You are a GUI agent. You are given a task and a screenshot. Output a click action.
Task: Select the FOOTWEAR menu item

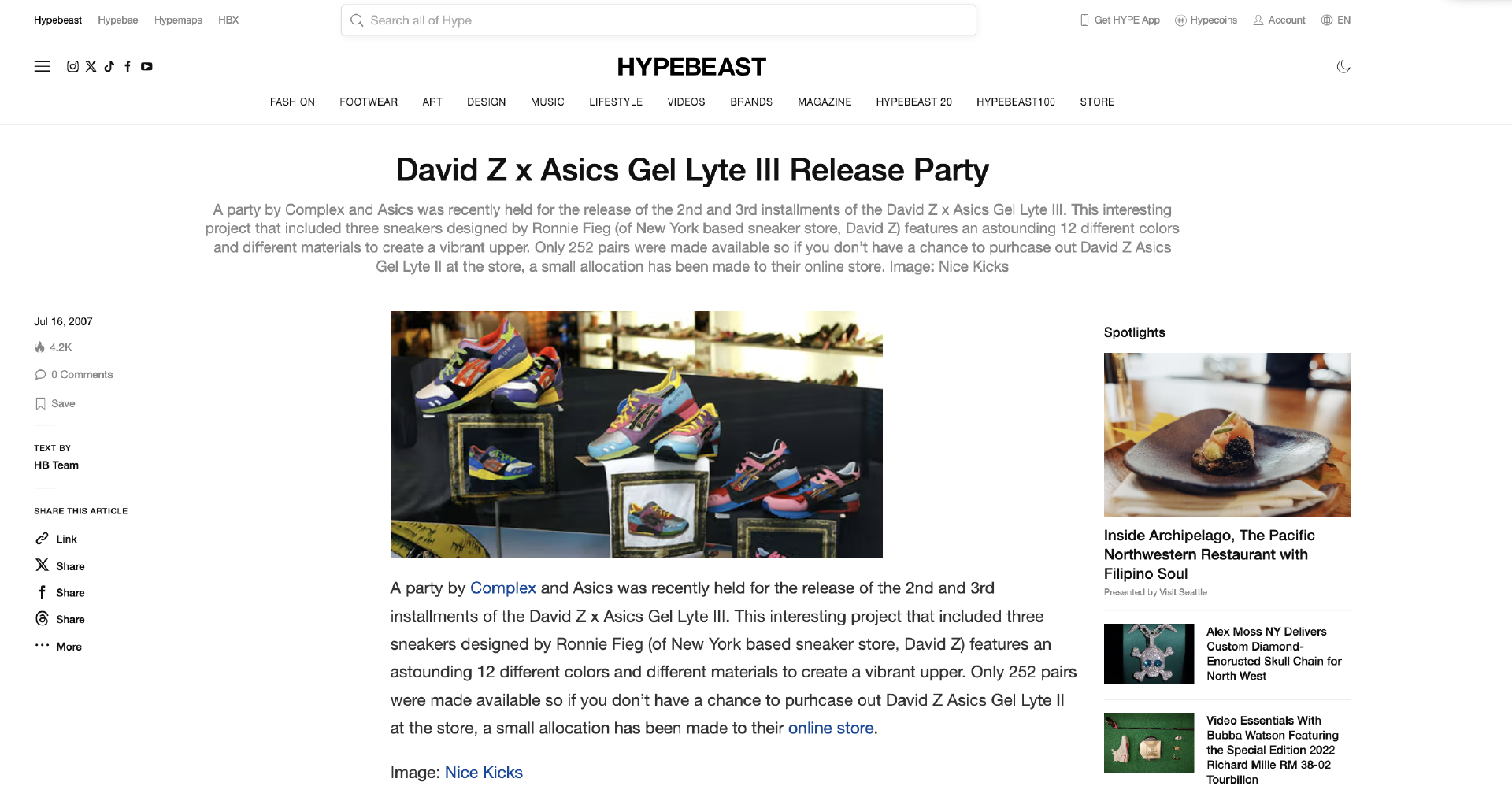369,102
